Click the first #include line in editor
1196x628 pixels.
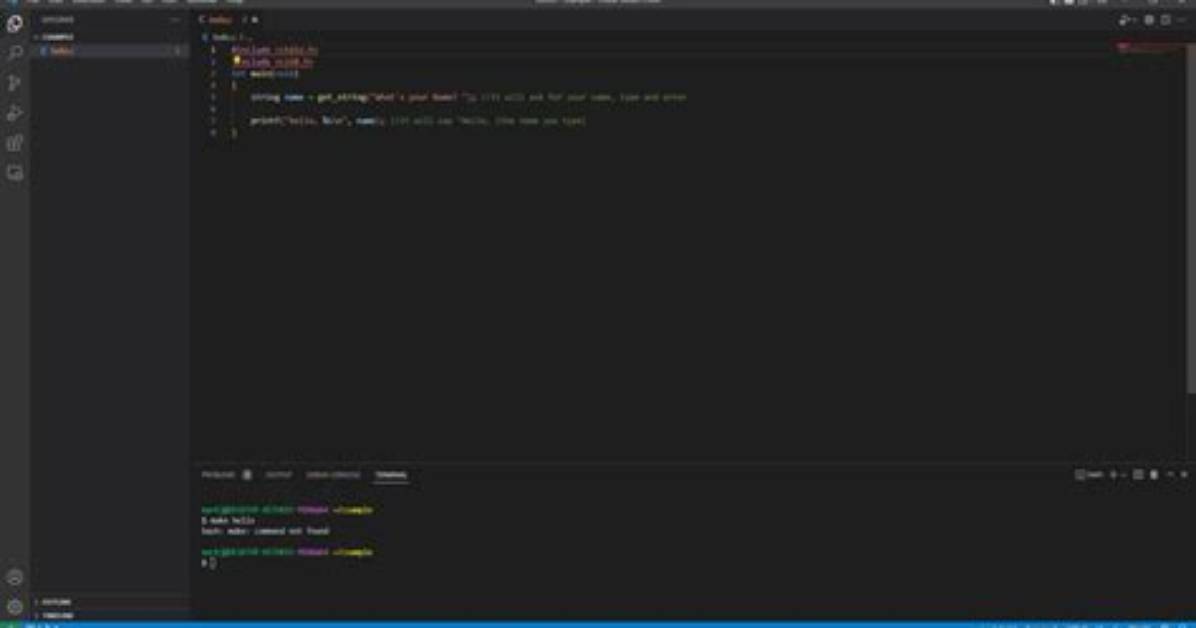pyautogui.click(x=275, y=50)
